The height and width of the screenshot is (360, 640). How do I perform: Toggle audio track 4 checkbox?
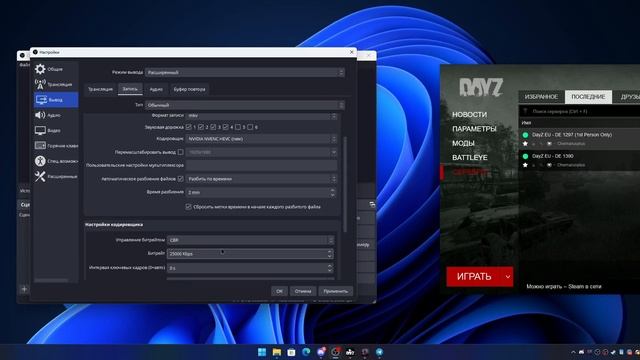[x=226, y=127]
